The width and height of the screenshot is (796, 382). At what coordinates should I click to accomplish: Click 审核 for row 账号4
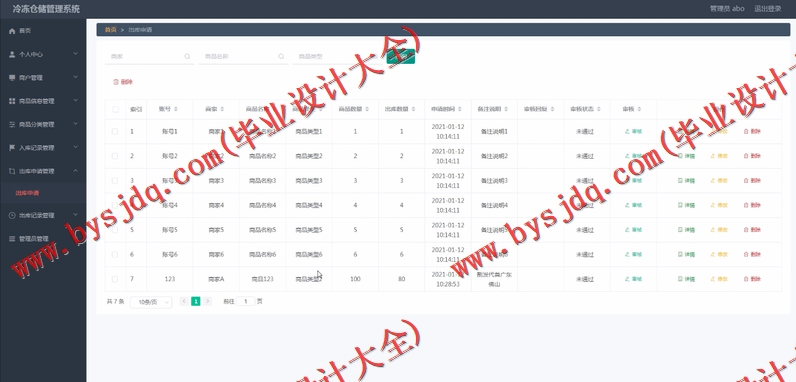(634, 205)
